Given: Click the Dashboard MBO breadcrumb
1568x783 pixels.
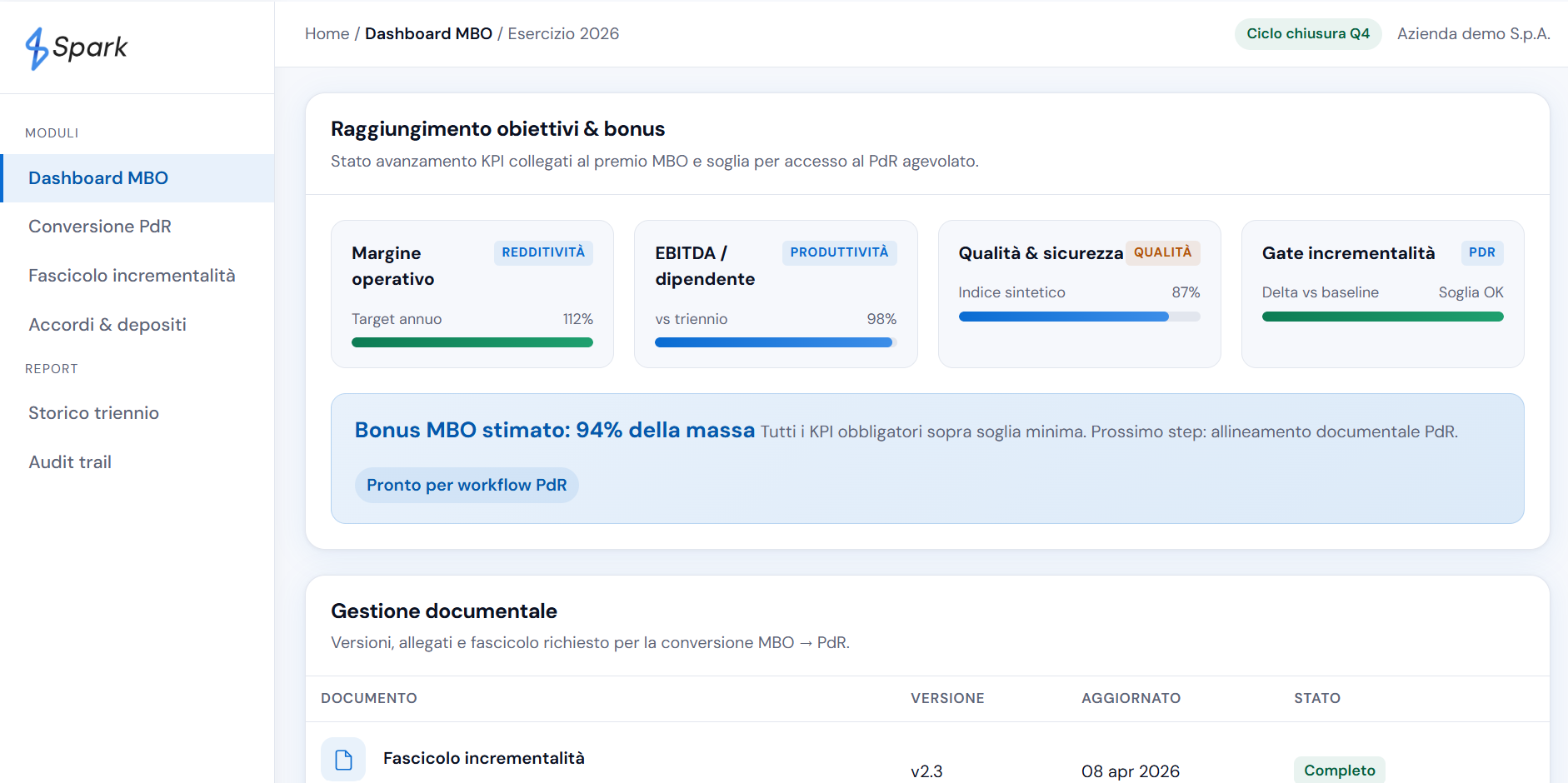Looking at the screenshot, I should (x=428, y=33).
